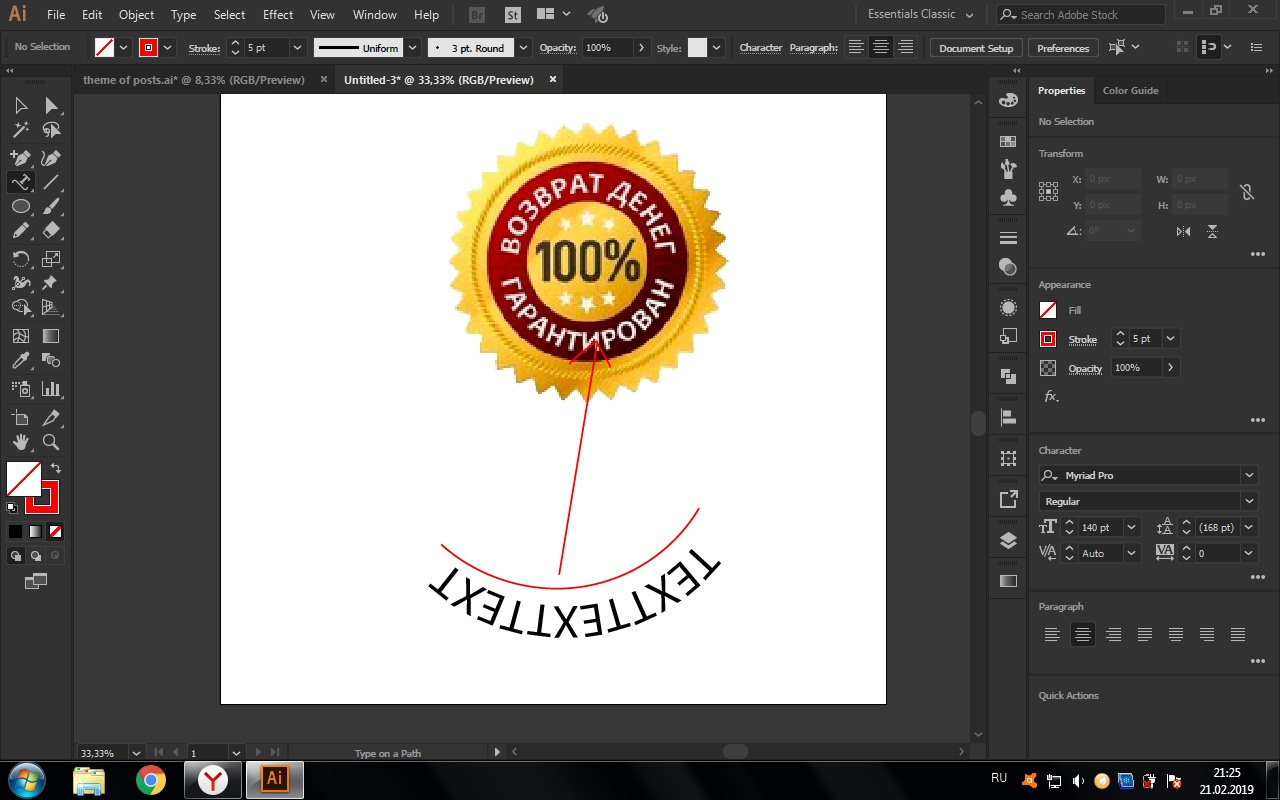Screen dimensions: 1280x800
Task: Select the Artboard tool
Action: pyautogui.click(x=20, y=418)
